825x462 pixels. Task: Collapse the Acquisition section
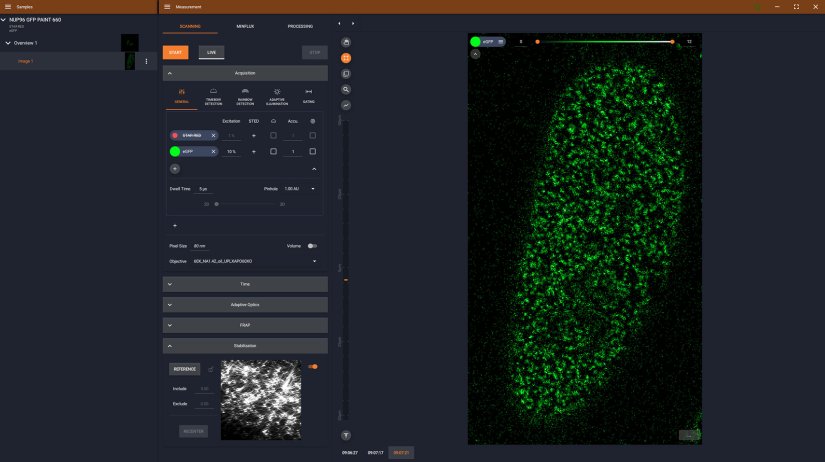coord(245,73)
